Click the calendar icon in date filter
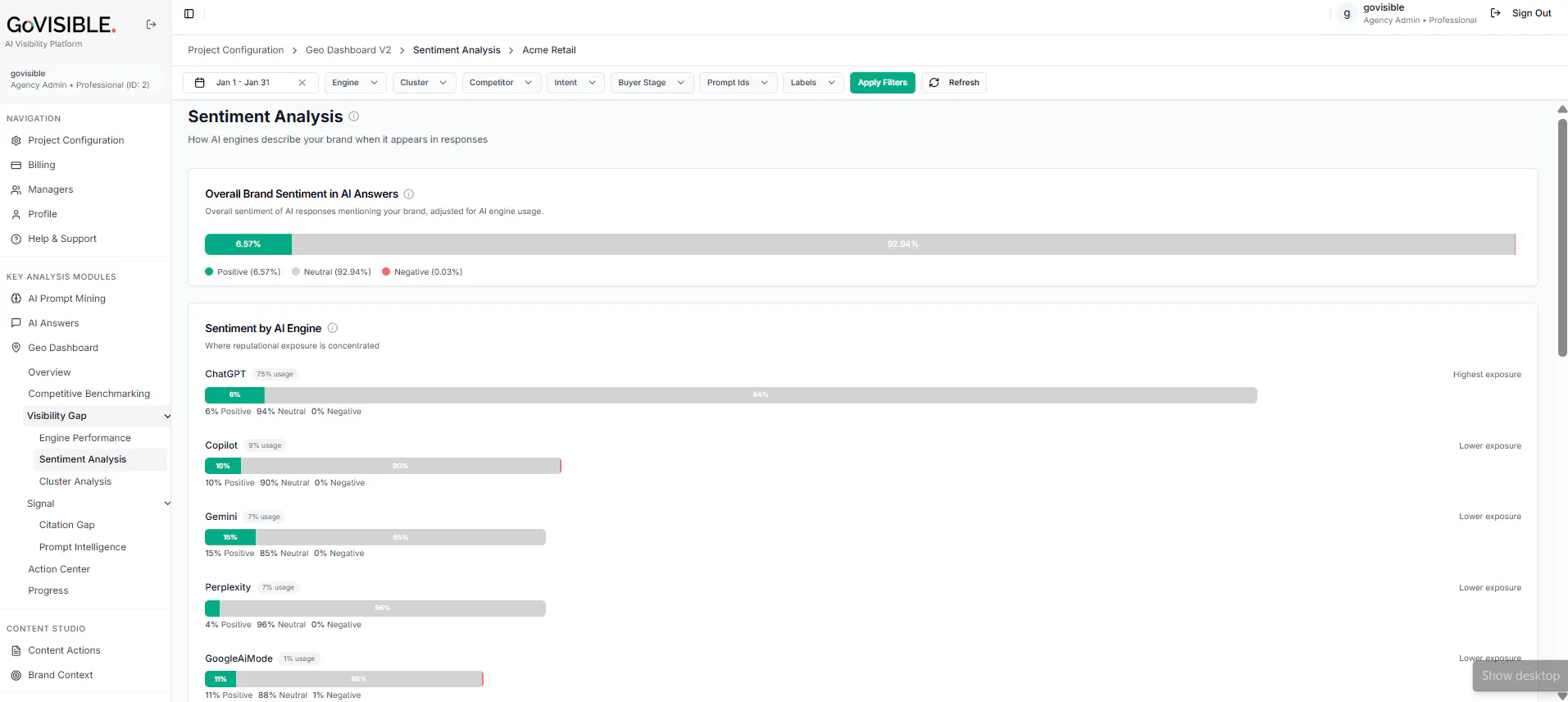 click(200, 83)
